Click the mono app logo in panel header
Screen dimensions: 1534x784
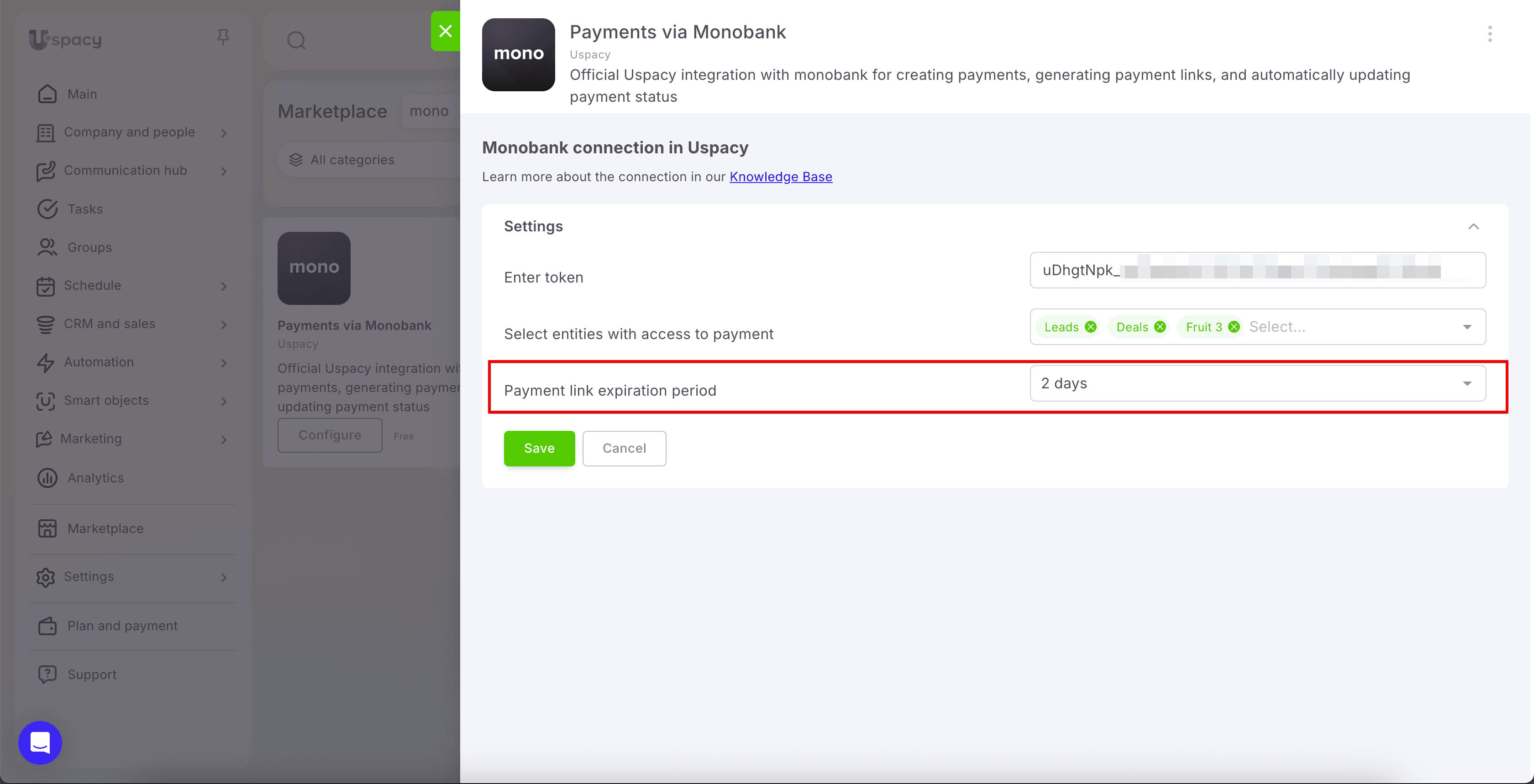pos(518,55)
